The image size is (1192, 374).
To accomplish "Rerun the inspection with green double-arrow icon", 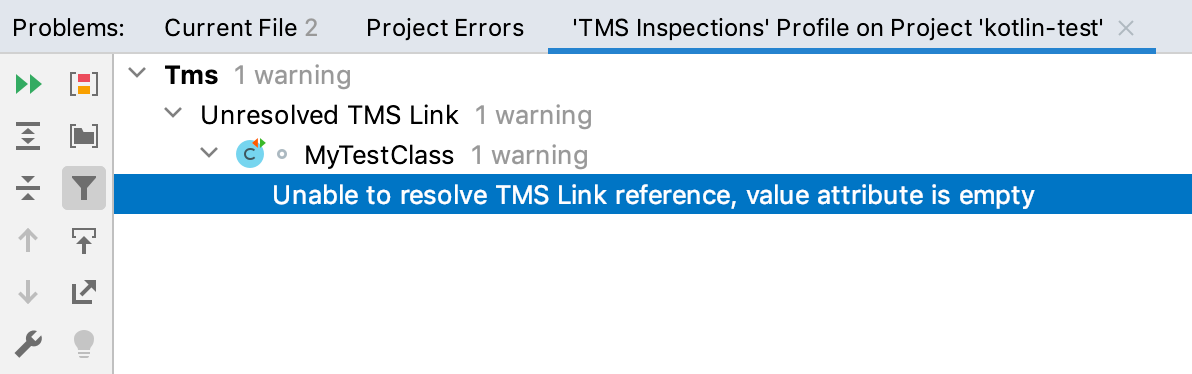I will point(28,84).
